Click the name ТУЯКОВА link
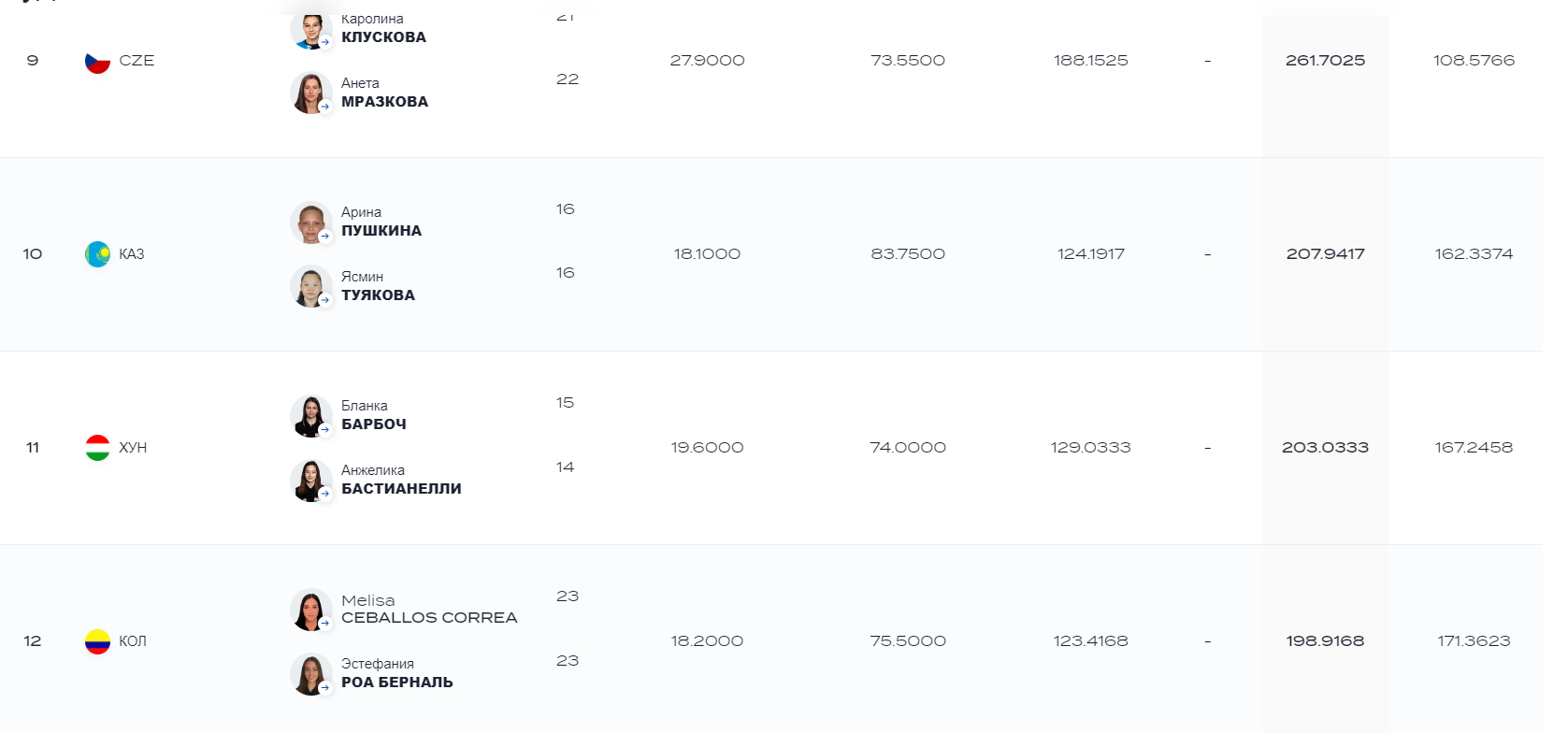The width and height of the screenshot is (1568, 733). (x=378, y=295)
